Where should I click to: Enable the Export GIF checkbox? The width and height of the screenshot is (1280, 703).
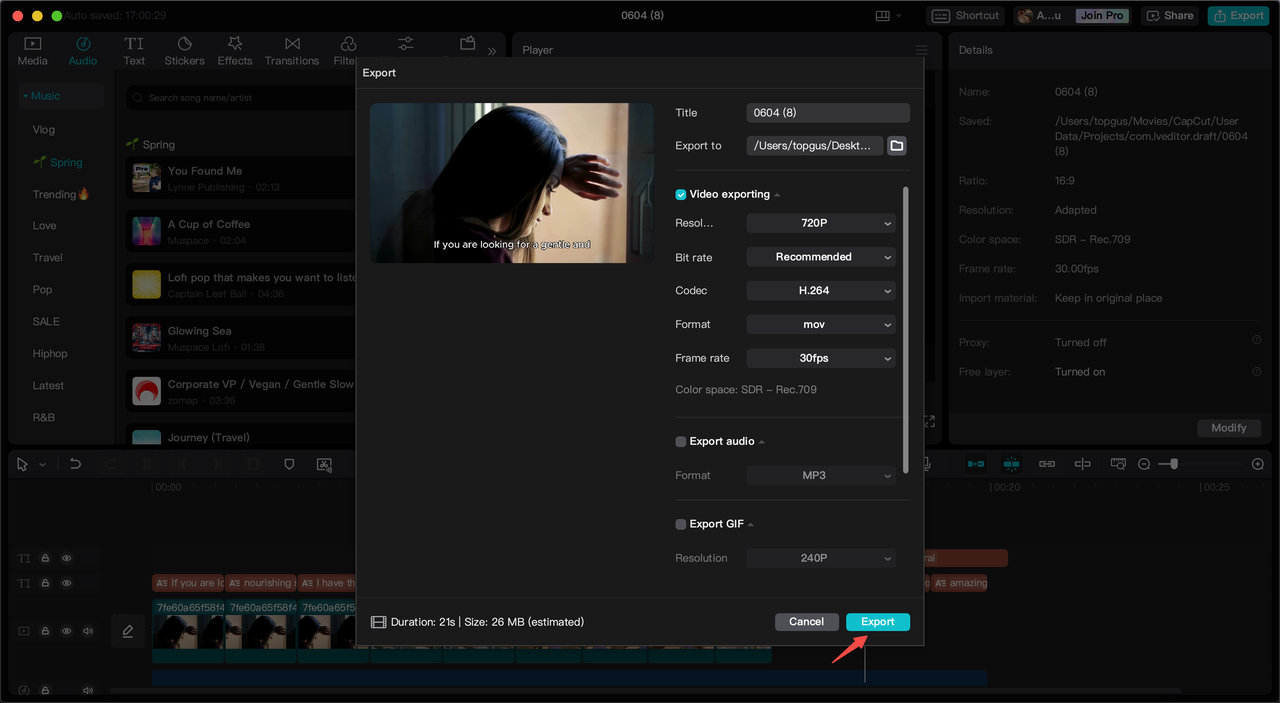coord(681,524)
